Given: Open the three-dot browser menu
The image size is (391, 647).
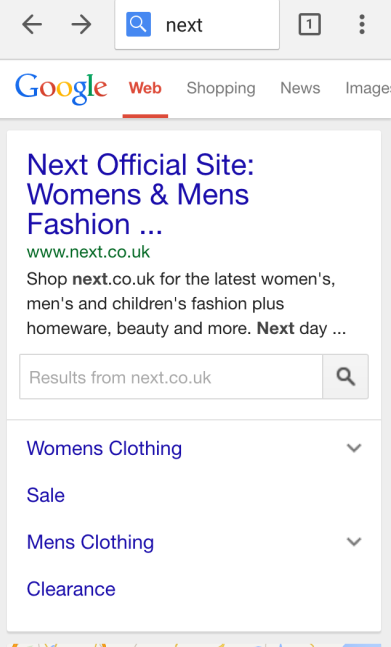Looking at the screenshot, I should tap(362, 24).
